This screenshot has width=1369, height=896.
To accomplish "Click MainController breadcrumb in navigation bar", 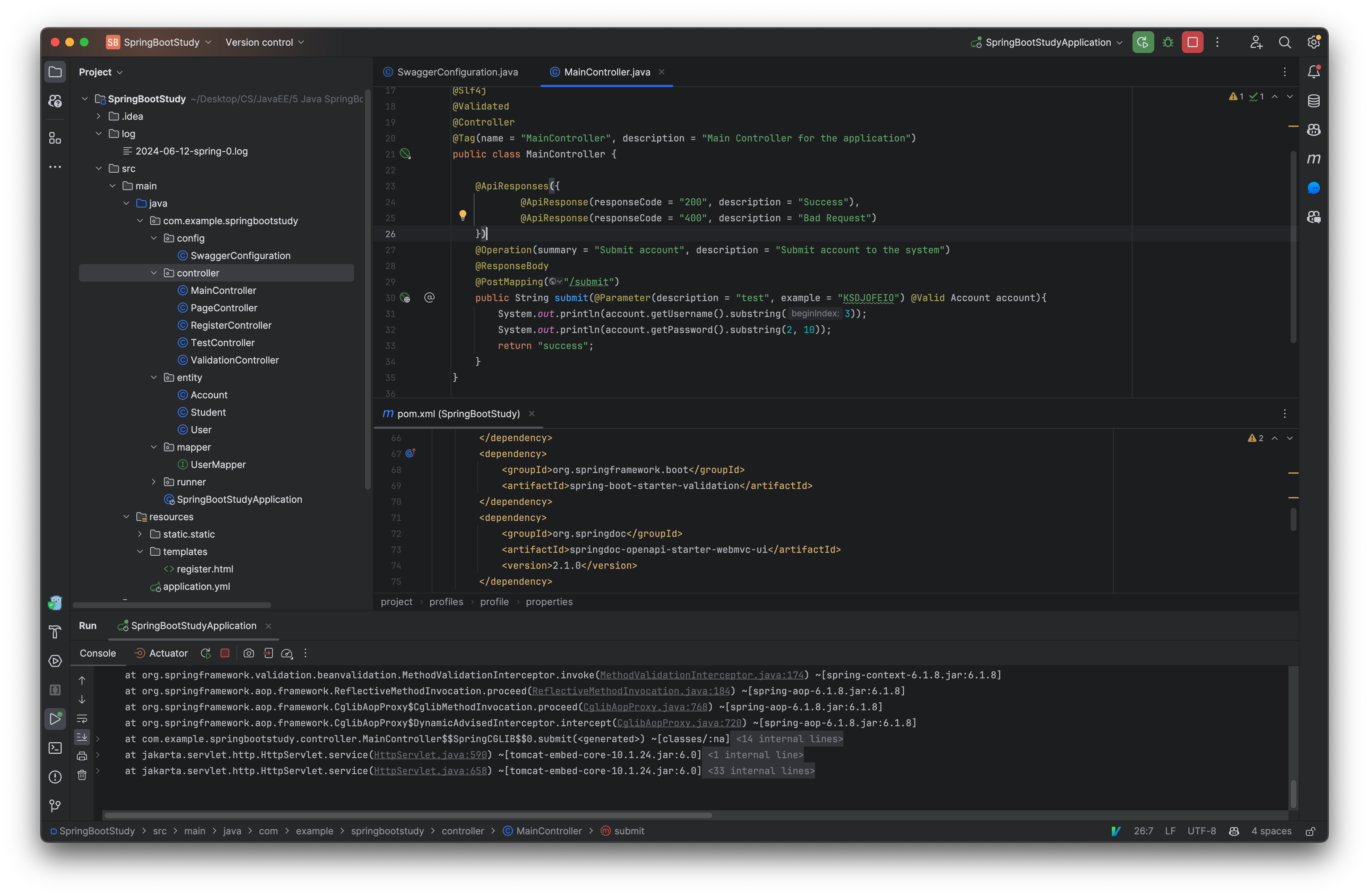I will [542, 831].
